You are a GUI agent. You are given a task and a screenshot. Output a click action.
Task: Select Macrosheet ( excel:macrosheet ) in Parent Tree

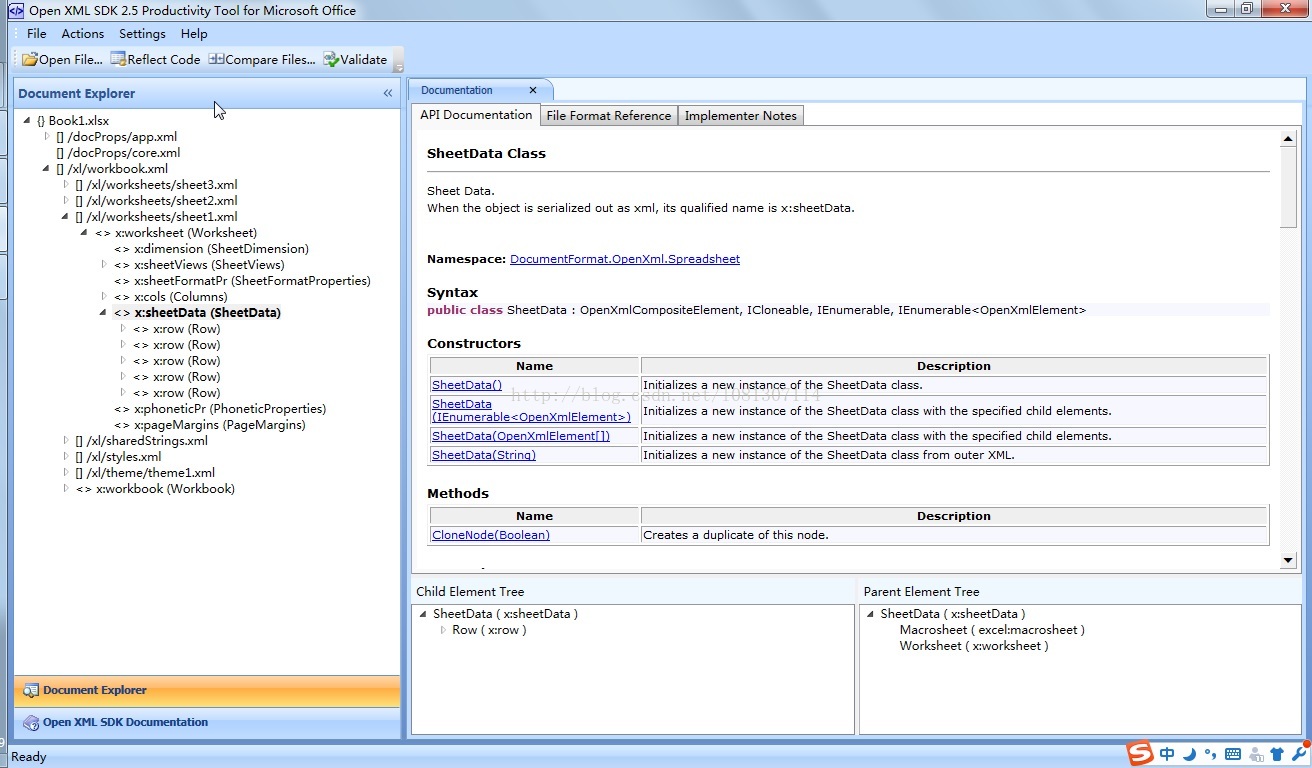tap(992, 630)
